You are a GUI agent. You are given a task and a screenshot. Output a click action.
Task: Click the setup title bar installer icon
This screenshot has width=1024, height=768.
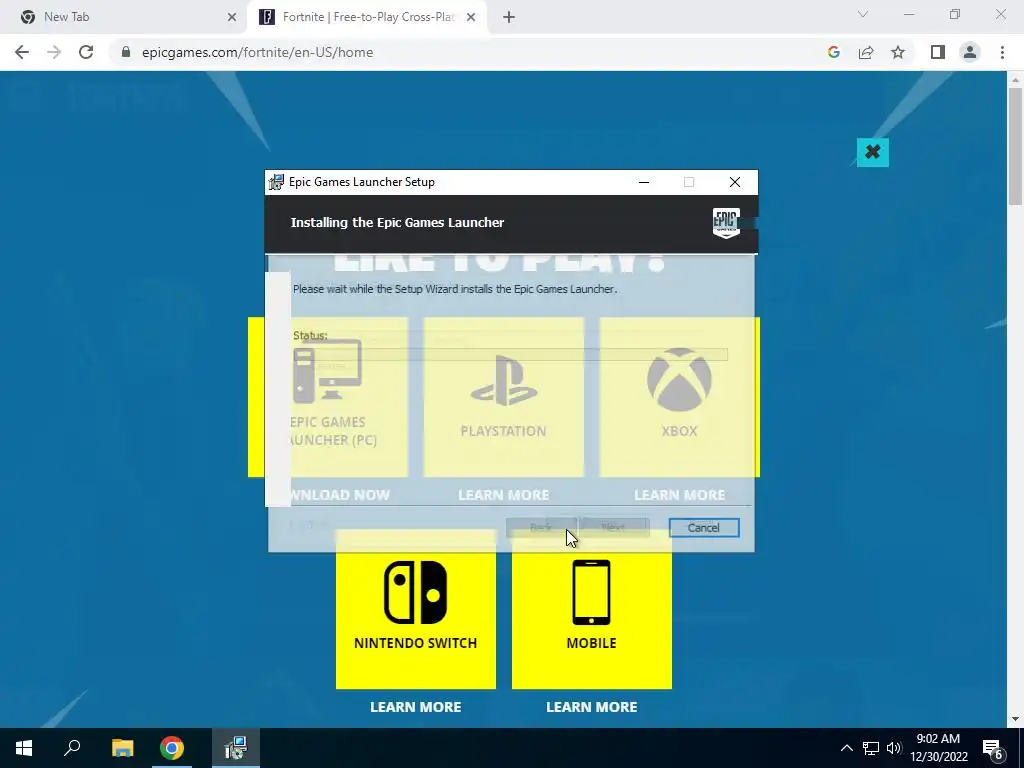pos(276,182)
